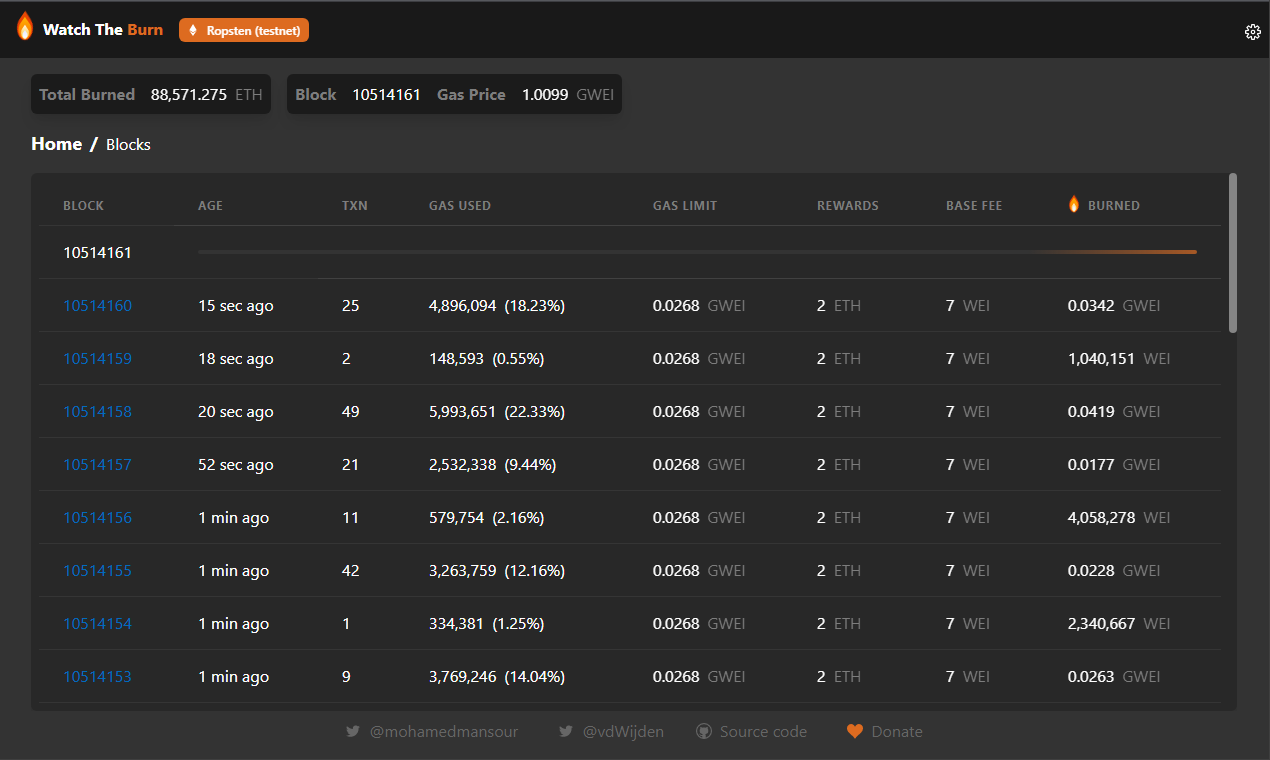This screenshot has height=760, width=1270.
Task: Click gas used 3,263,759 (12.16%)
Action: pos(497,571)
